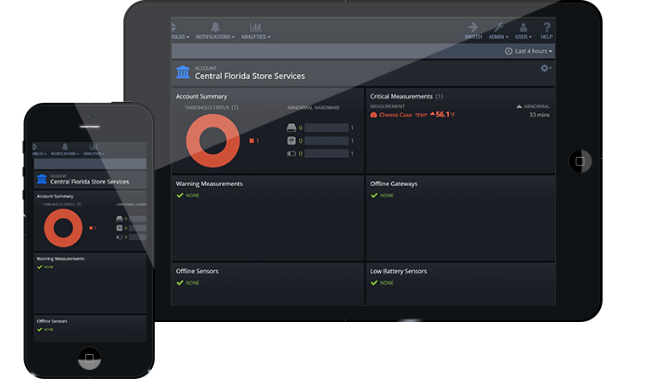Open the Admin wrench menu on tablet
The width and height of the screenshot is (649, 379).
coord(498,31)
